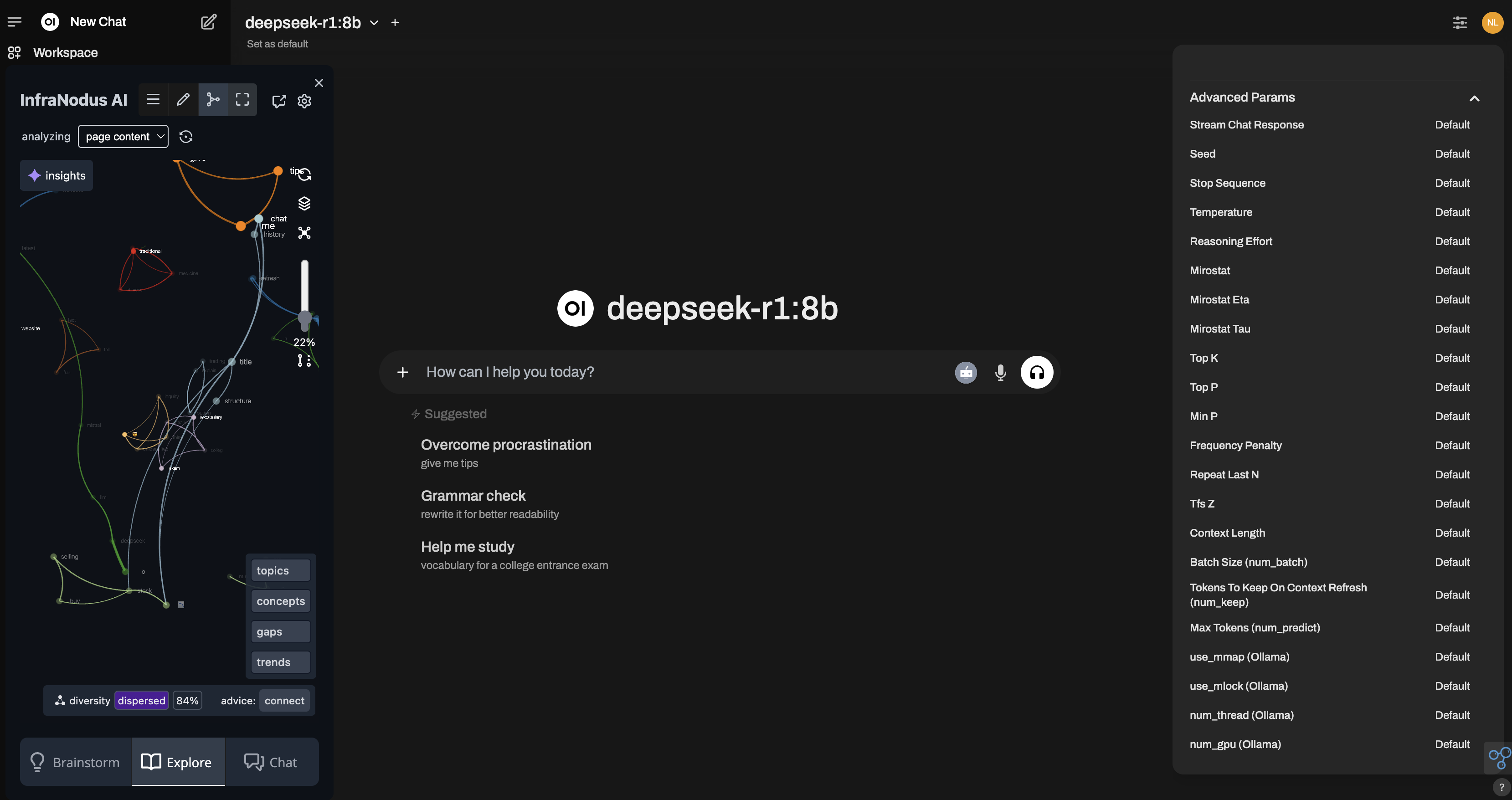Image resolution: width=1512 pixels, height=800 pixels.
Task: Open InfraNodus settings gear
Action: pos(304,101)
